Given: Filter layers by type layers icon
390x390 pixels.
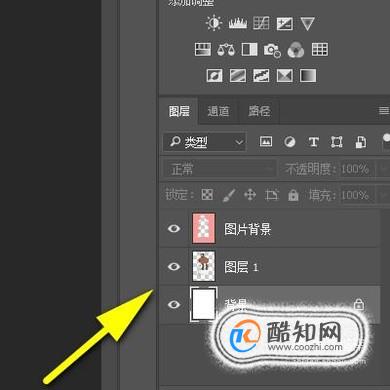Looking at the screenshot, I should pos(313,142).
